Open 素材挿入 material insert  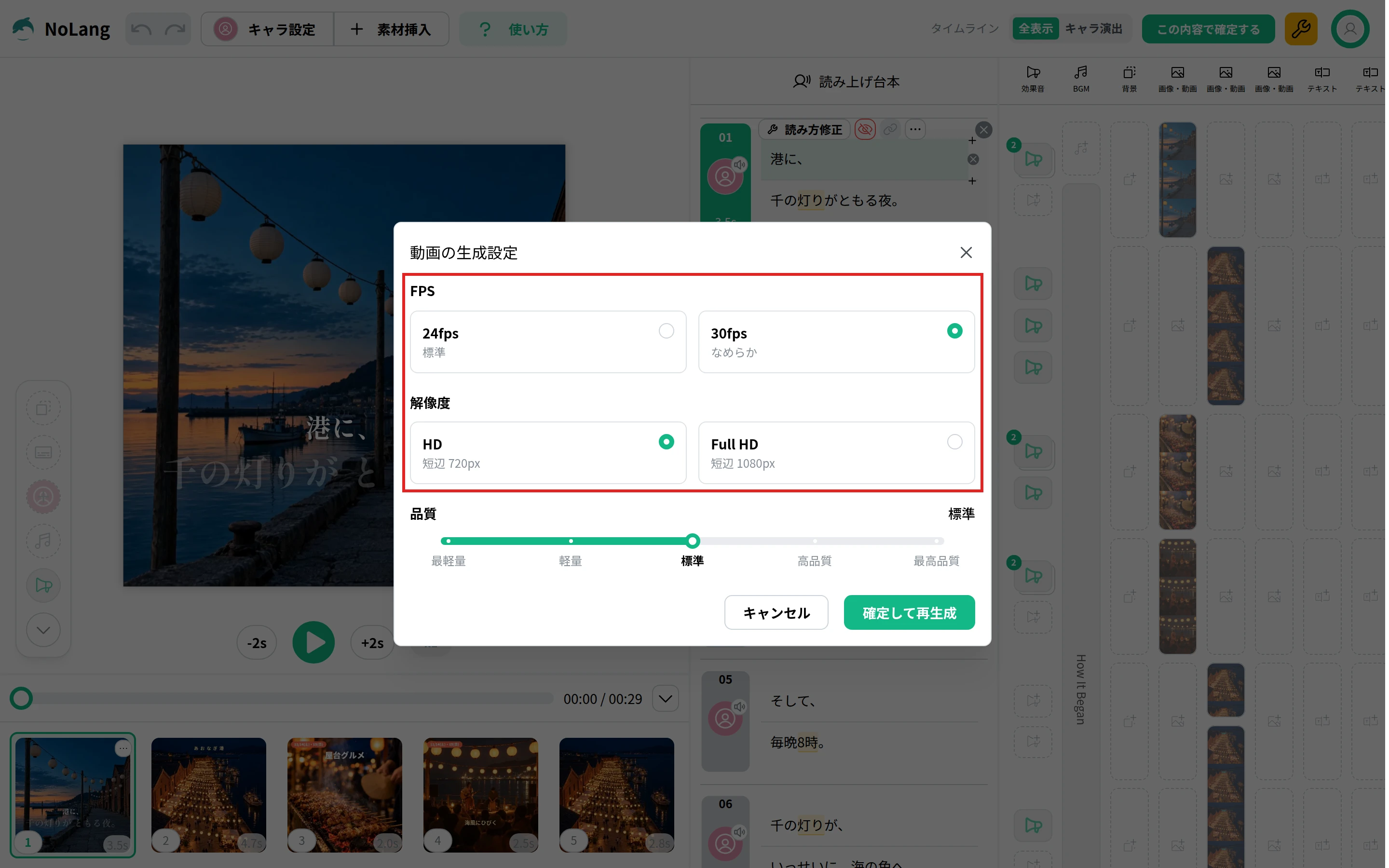[392, 29]
